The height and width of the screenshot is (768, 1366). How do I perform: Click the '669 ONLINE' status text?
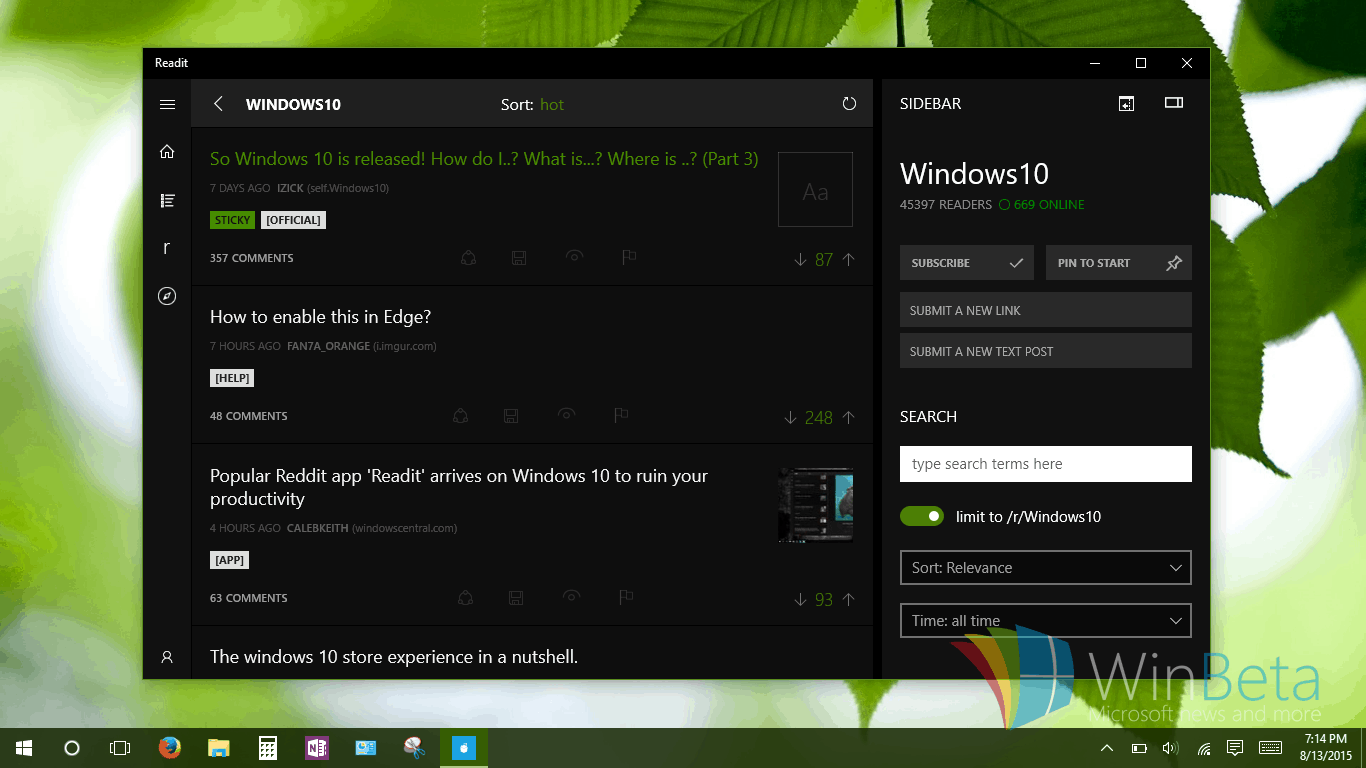tap(1049, 205)
